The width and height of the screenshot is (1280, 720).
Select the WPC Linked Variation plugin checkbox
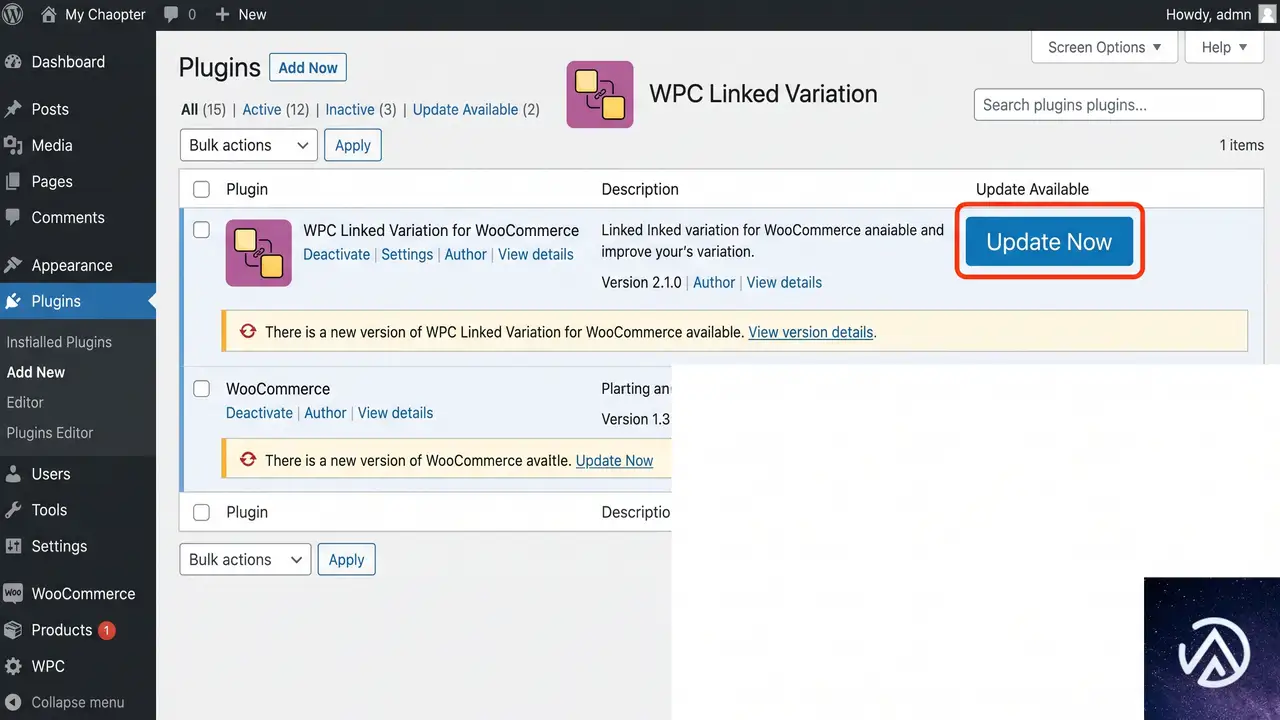coord(202,230)
